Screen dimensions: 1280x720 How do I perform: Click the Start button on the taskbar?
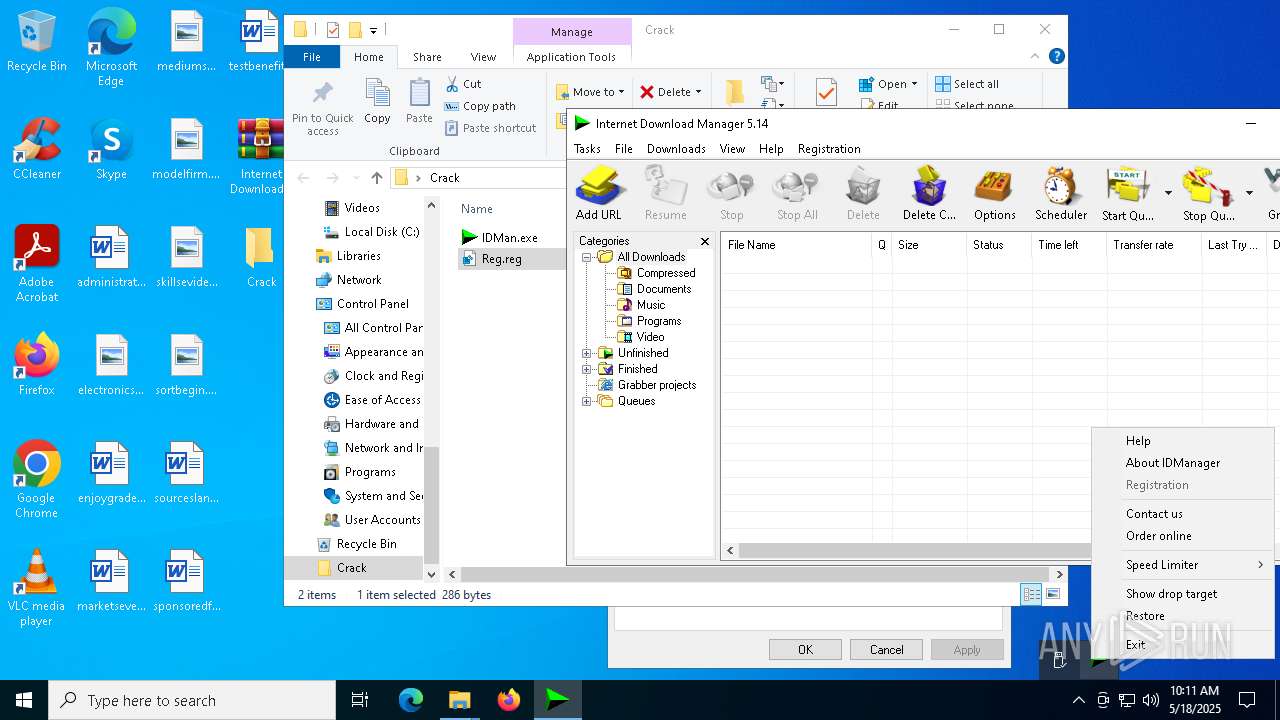24,700
